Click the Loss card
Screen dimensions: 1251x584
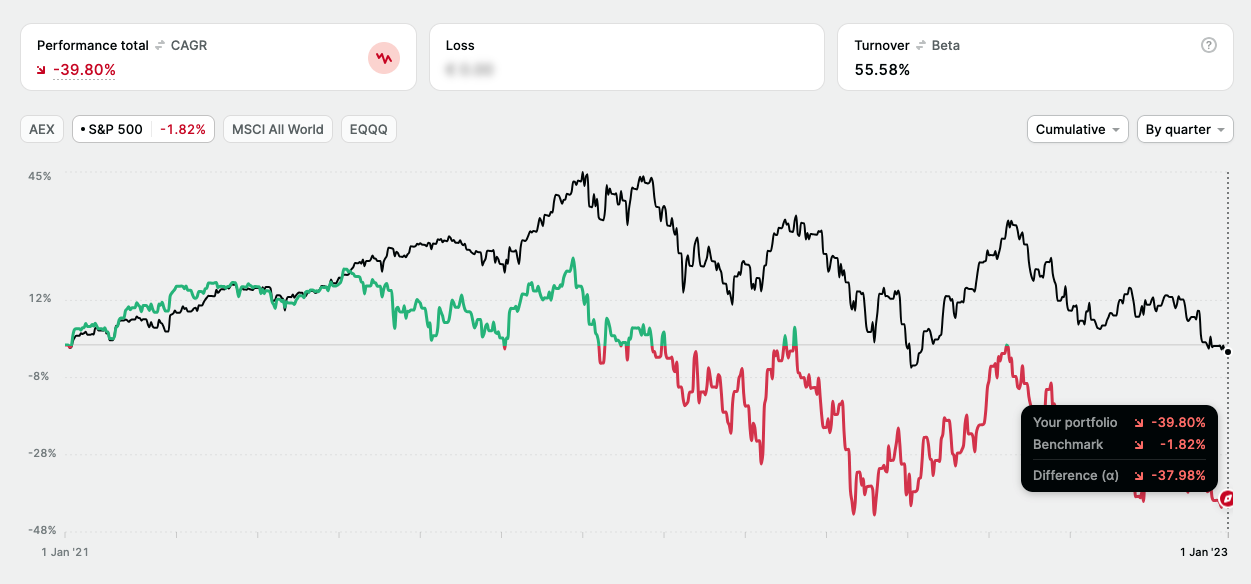pyautogui.click(x=626, y=57)
